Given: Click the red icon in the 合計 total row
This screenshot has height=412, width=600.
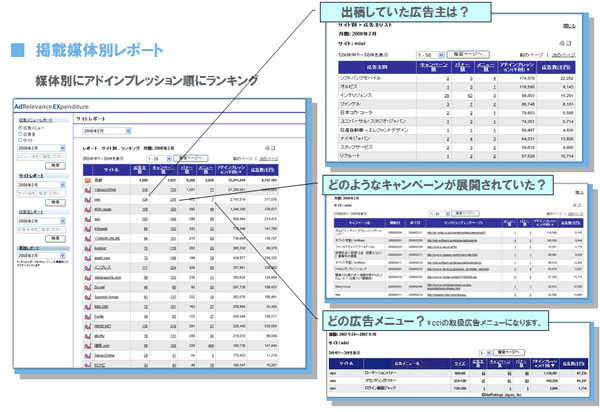Looking at the screenshot, I should click(x=88, y=180).
